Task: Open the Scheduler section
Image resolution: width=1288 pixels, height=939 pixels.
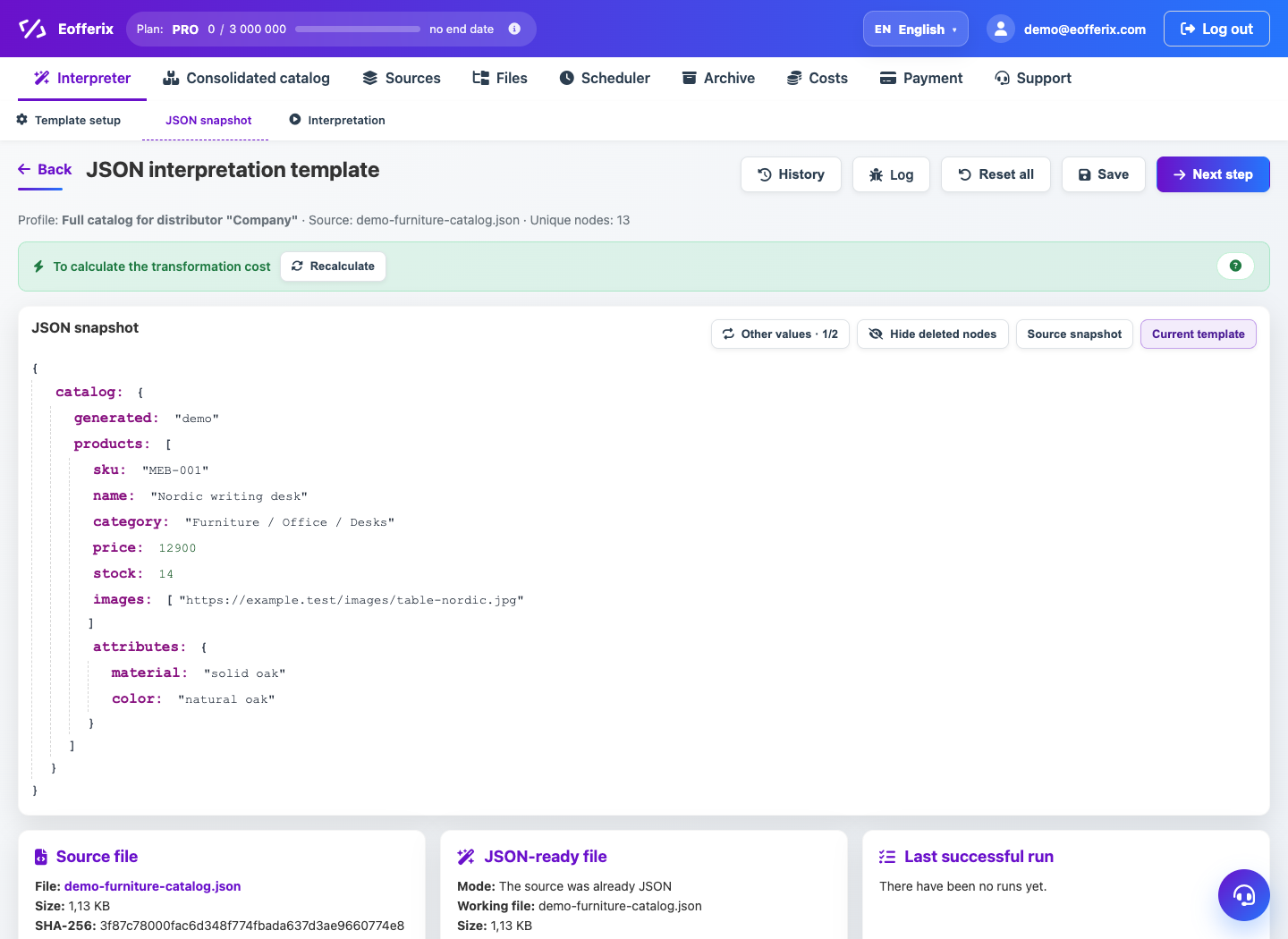Action: [605, 78]
